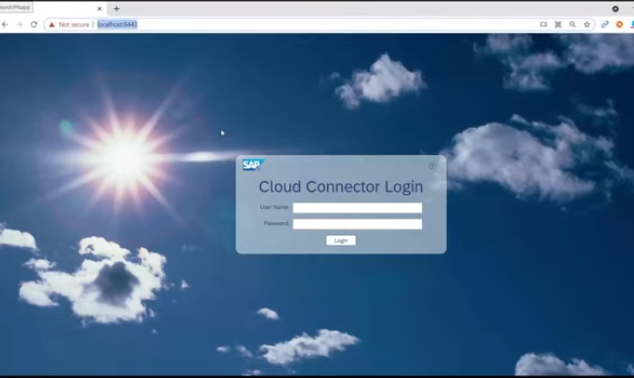
Task: Click the blue link extension icon
Action: (605, 25)
